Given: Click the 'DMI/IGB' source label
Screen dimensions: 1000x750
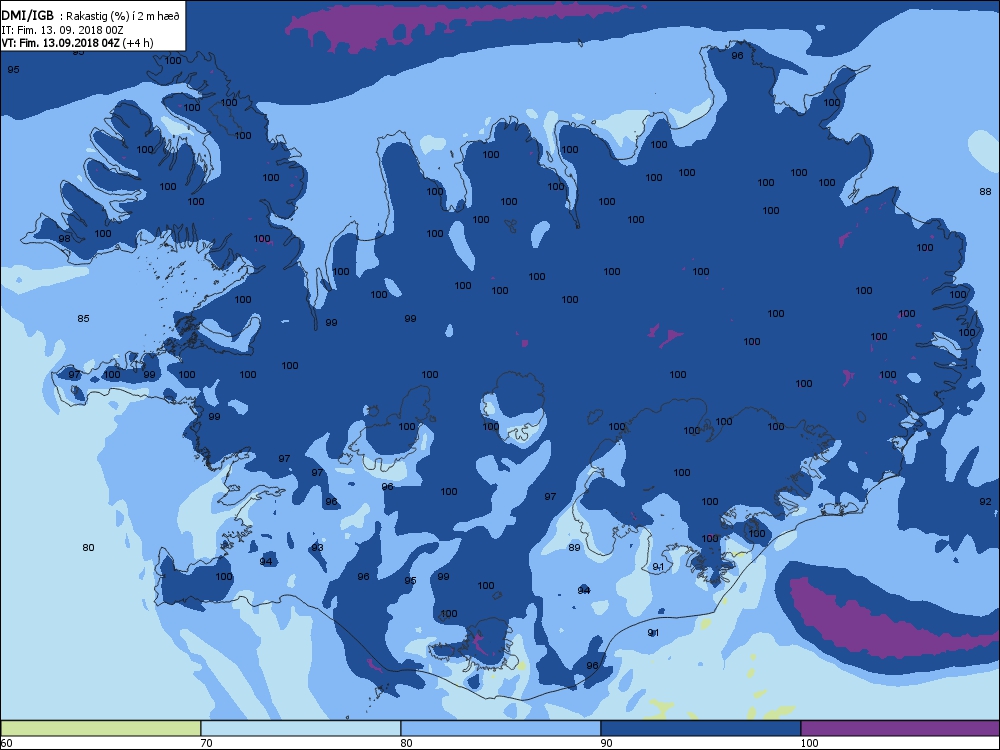Looking at the screenshot, I should tap(27, 16).
